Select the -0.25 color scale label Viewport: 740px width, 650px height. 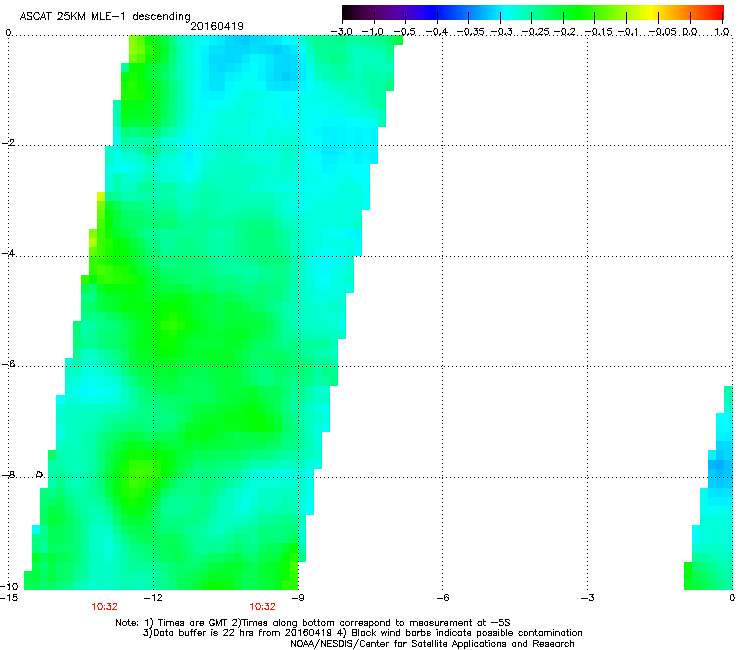click(x=536, y=32)
